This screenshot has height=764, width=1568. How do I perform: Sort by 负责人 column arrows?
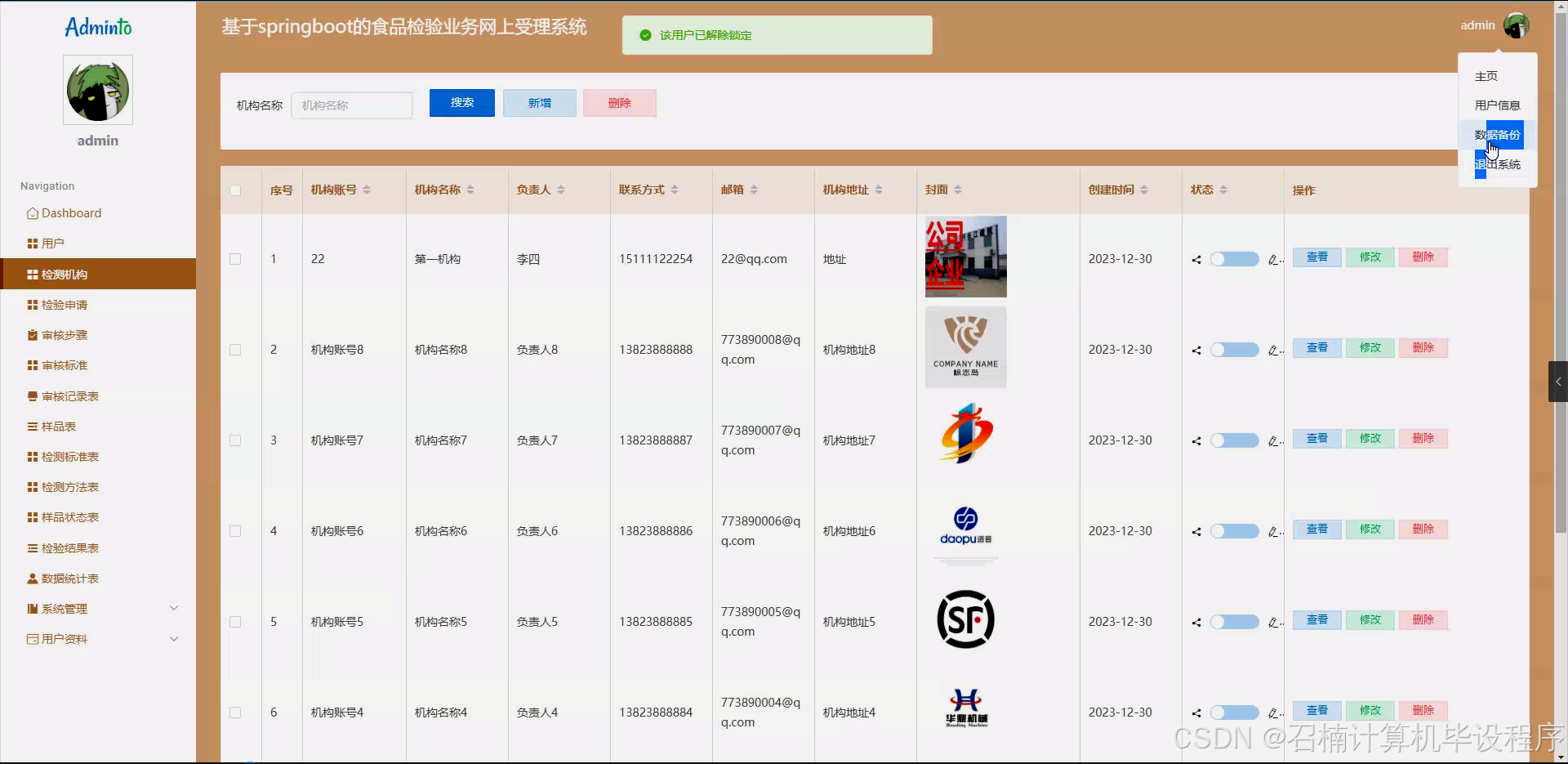(x=561, y=190)
